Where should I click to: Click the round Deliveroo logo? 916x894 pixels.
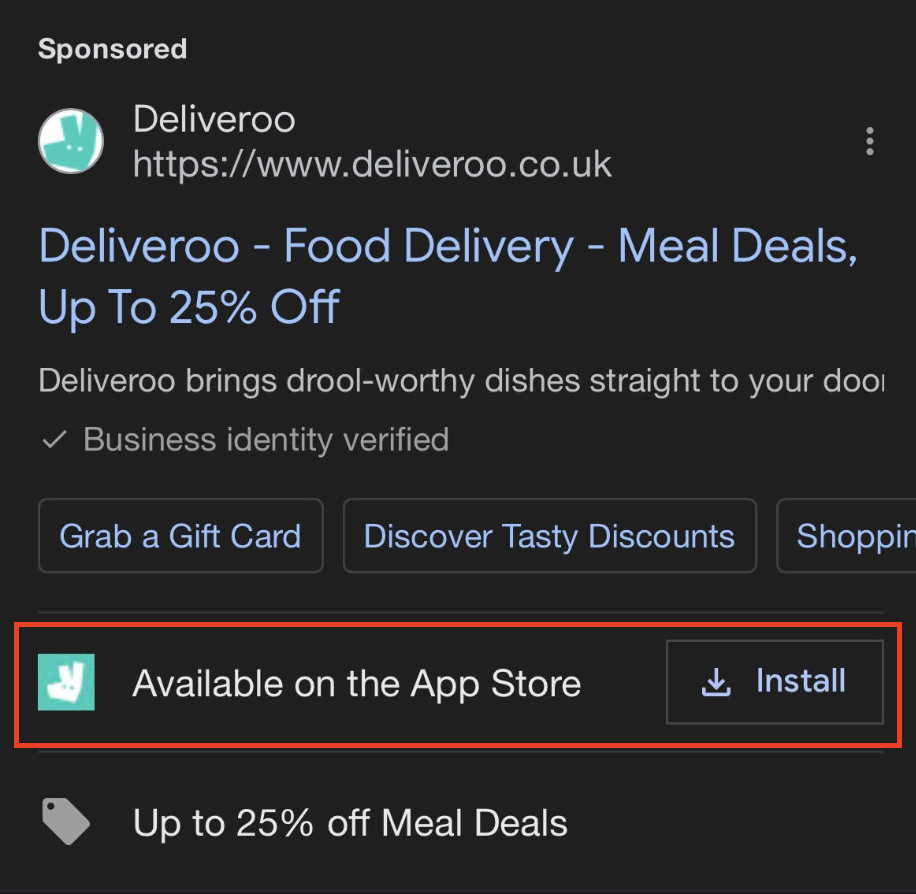(x=71, y=141)
